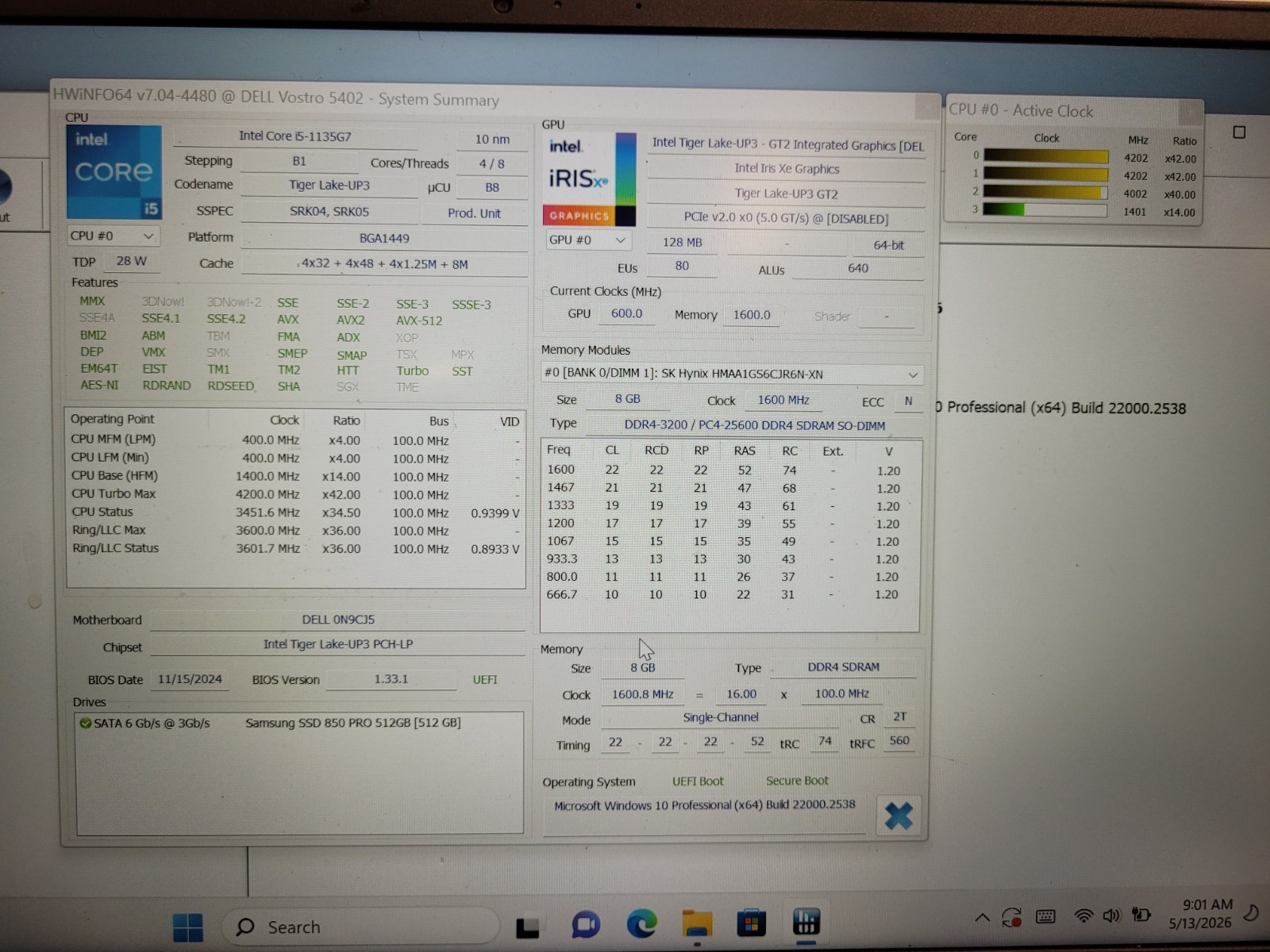Select the 666.7 frequency timing row
1270x952 pixels.
click(x=729, y=594)
